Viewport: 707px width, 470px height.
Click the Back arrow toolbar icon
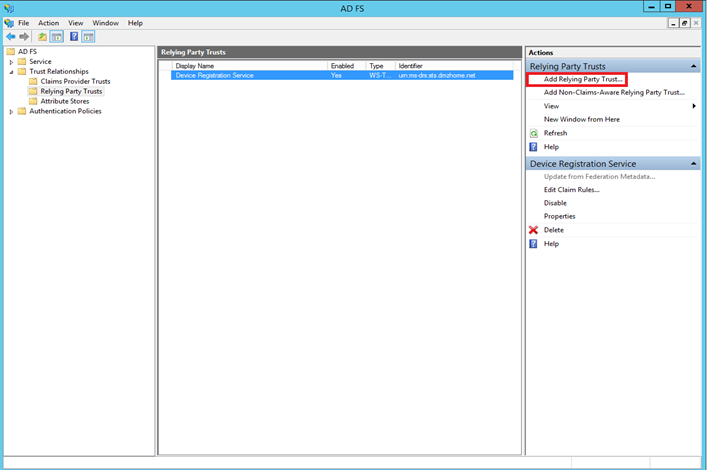pyautogui.click(x=11, y=37)
